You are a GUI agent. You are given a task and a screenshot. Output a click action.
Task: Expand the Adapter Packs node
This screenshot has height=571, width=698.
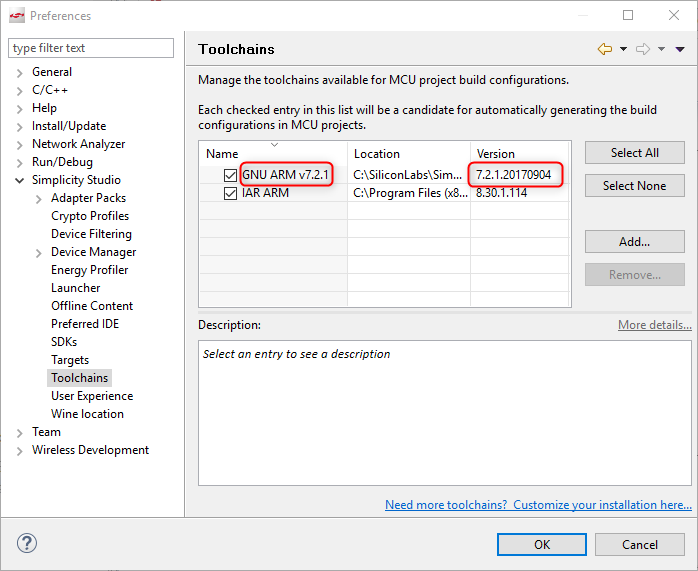(x=38, y=199)
